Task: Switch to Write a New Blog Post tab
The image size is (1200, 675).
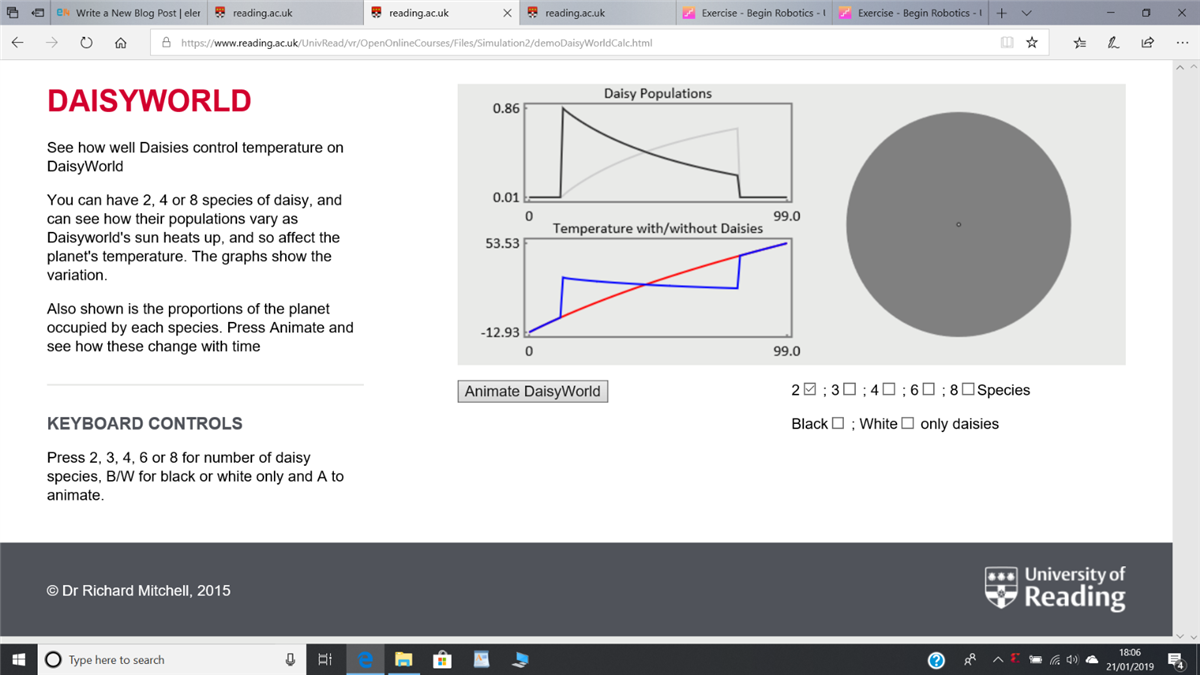Action: pos(128,13)
